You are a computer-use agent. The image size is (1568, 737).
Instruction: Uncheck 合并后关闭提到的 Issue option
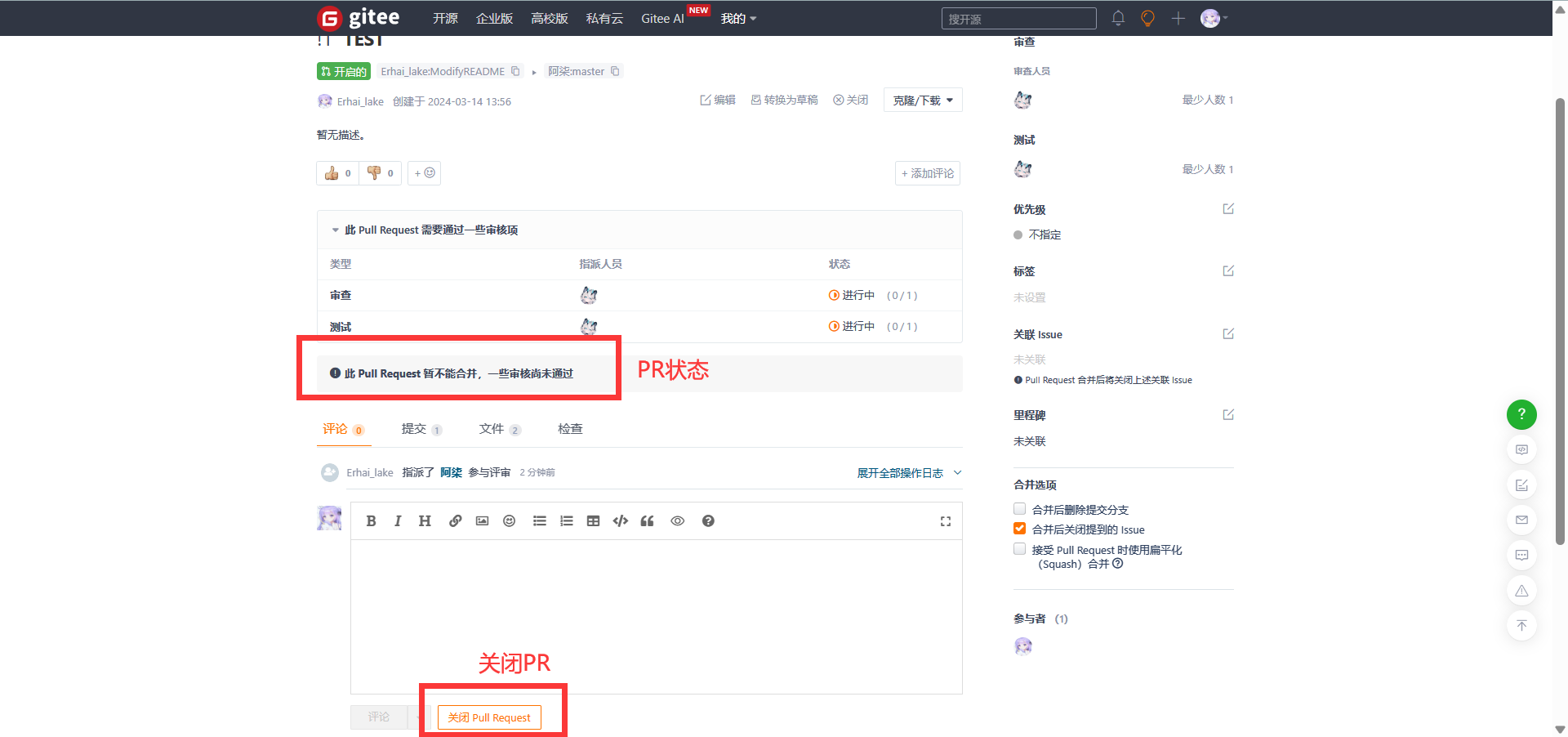pyautogui.click(x=1019, y=529)
